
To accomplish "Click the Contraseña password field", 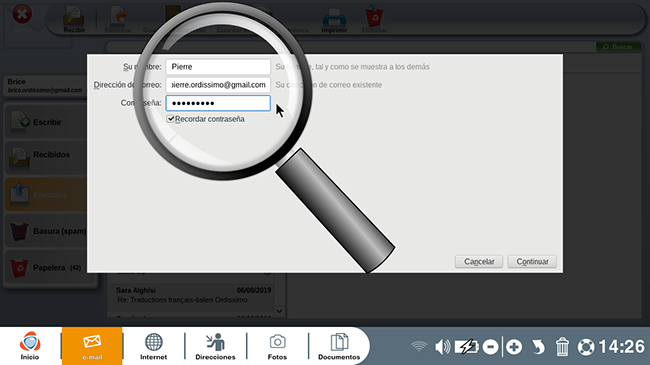I will click(x=218, y=103).
